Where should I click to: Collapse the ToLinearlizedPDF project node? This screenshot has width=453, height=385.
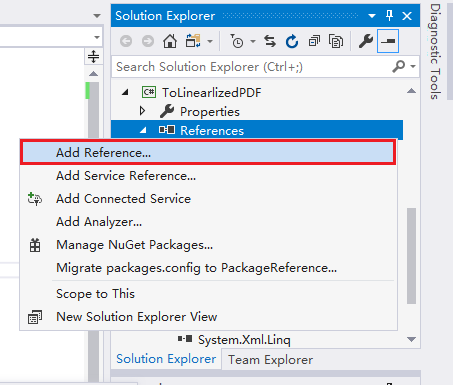125,92
